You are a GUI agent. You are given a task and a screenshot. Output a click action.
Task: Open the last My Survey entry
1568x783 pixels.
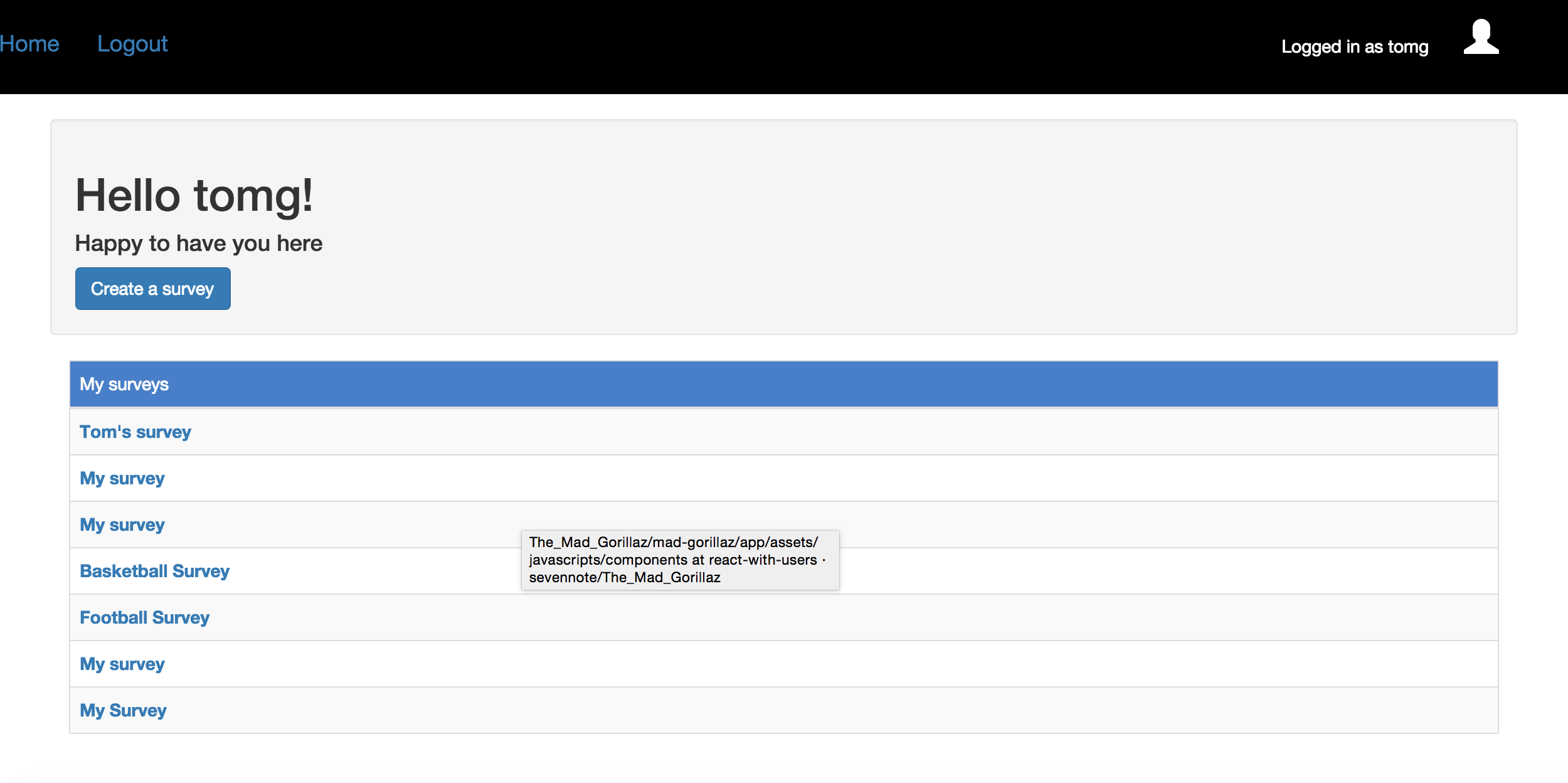[123, 710]
